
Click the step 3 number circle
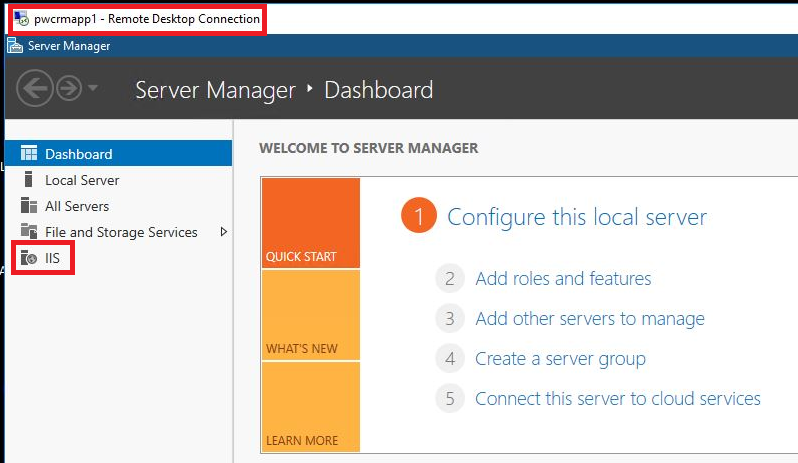click(x=450, y=319)
